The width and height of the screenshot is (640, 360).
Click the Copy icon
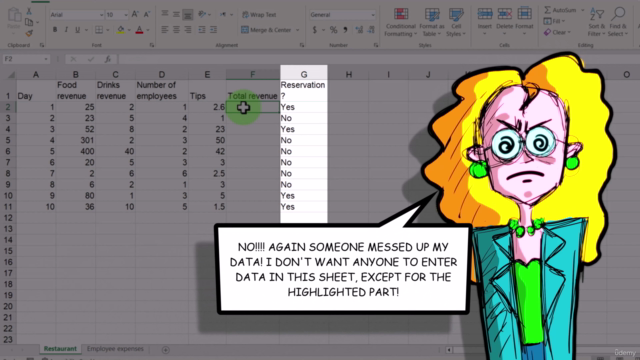(29, 22)
